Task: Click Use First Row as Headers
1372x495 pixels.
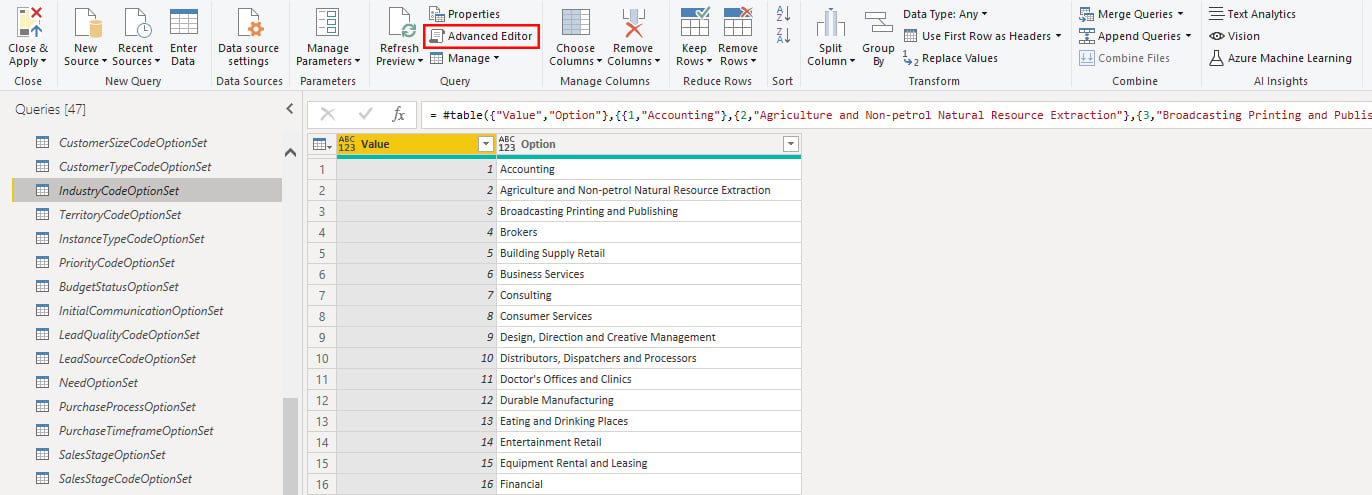Action: coord(982,36)
